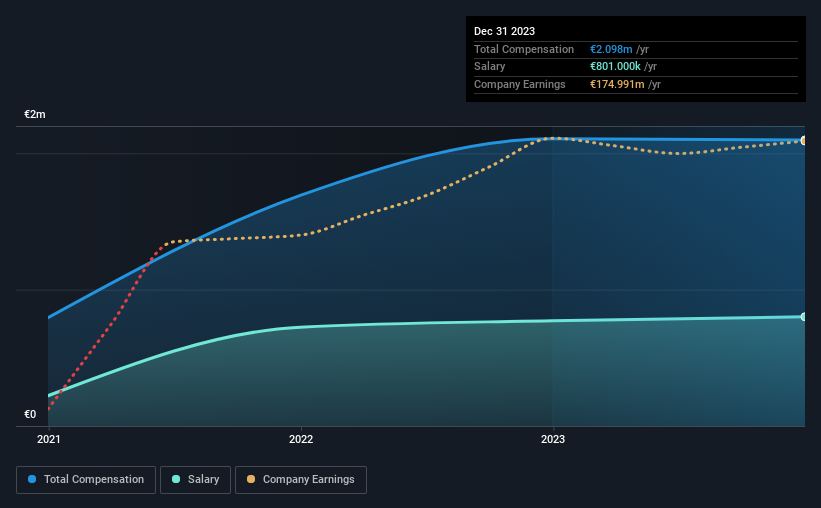Click the €2.098m total compensation value

(x=611, y=49)
